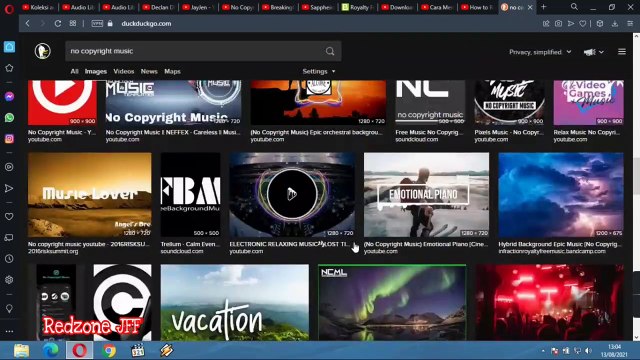
Task: Open the red concert crowd thumbnail
Action: (549, 302)
